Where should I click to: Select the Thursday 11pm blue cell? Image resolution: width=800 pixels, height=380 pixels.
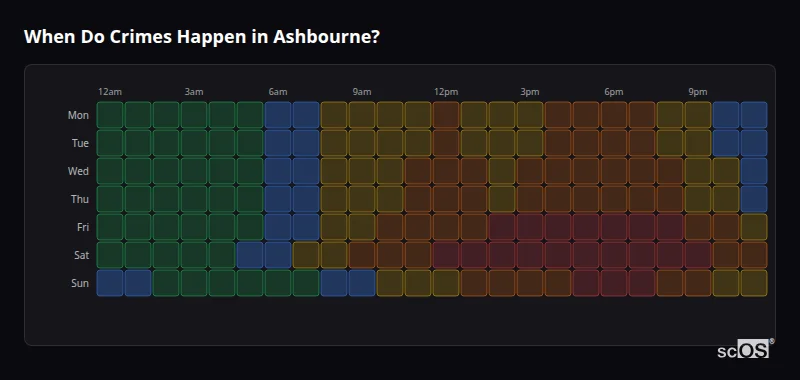click(754, 199)
